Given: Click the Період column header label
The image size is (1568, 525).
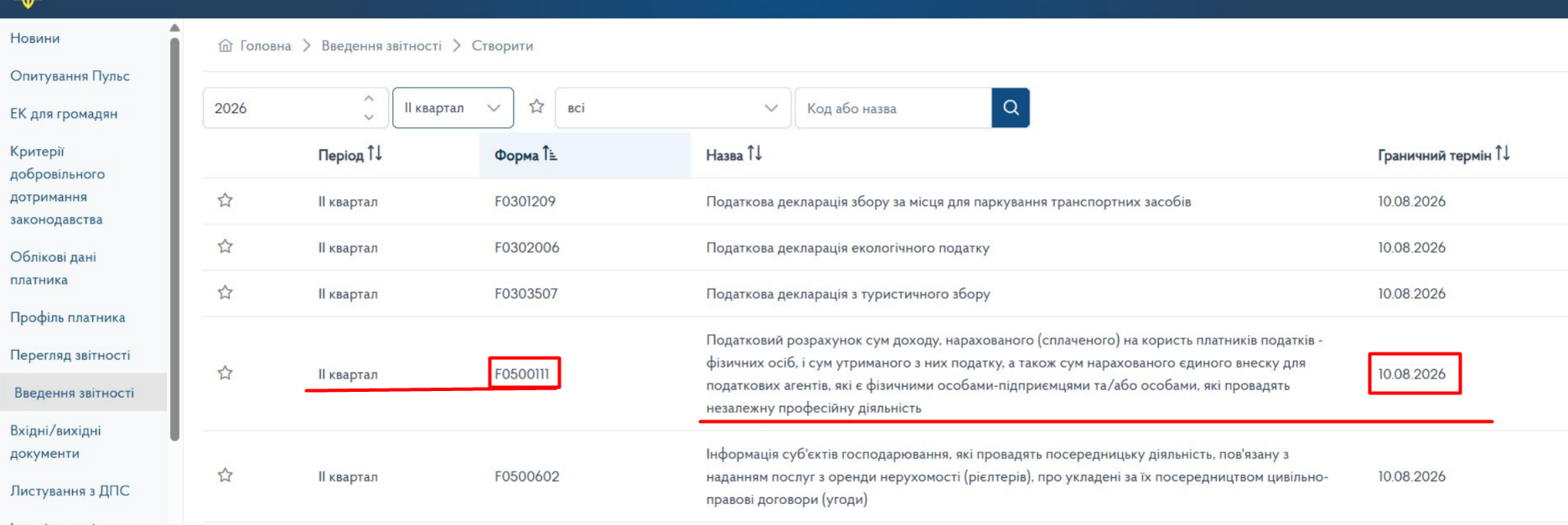Looking at the screenshot, I should click(x=340, y=155).
